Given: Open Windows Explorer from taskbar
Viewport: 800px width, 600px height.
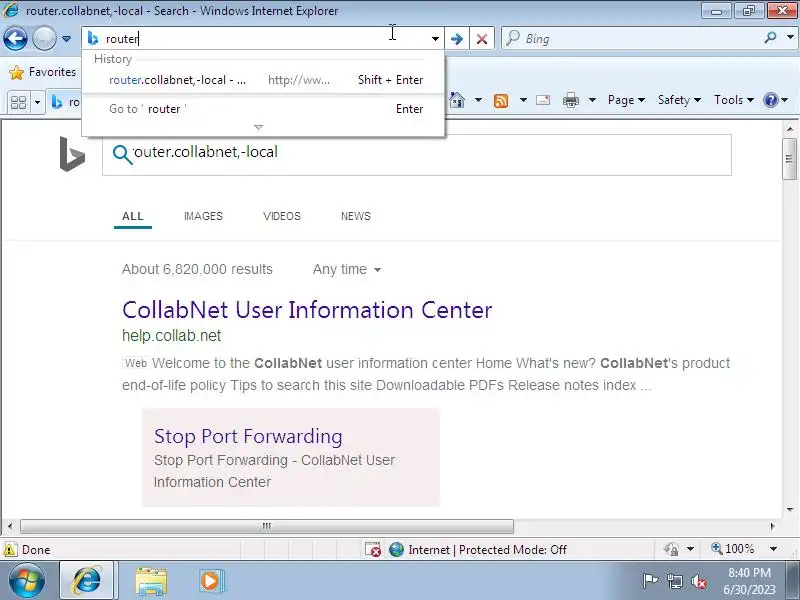Looking at the screenshot, I should [151, 581].
